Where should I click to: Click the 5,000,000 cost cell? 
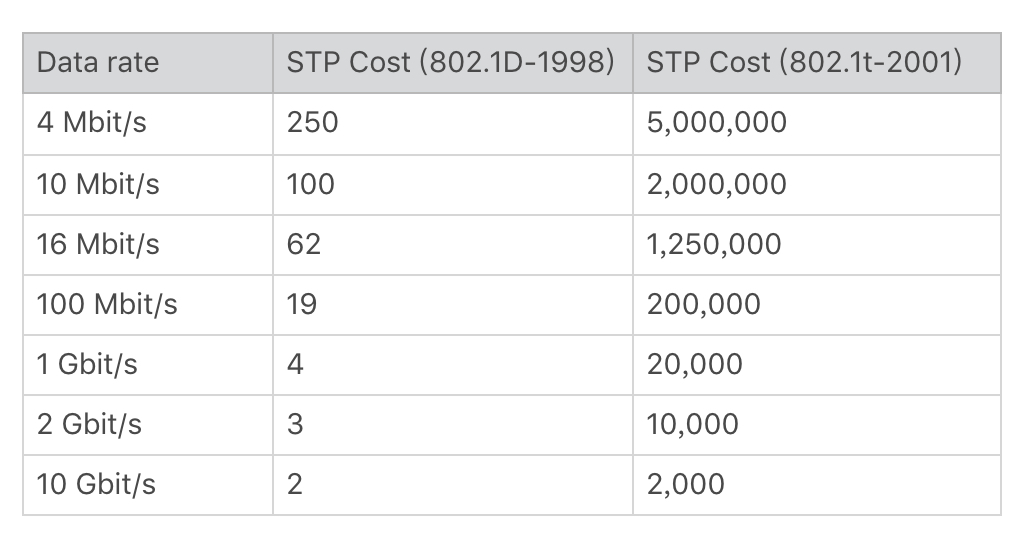coord(817,124)
